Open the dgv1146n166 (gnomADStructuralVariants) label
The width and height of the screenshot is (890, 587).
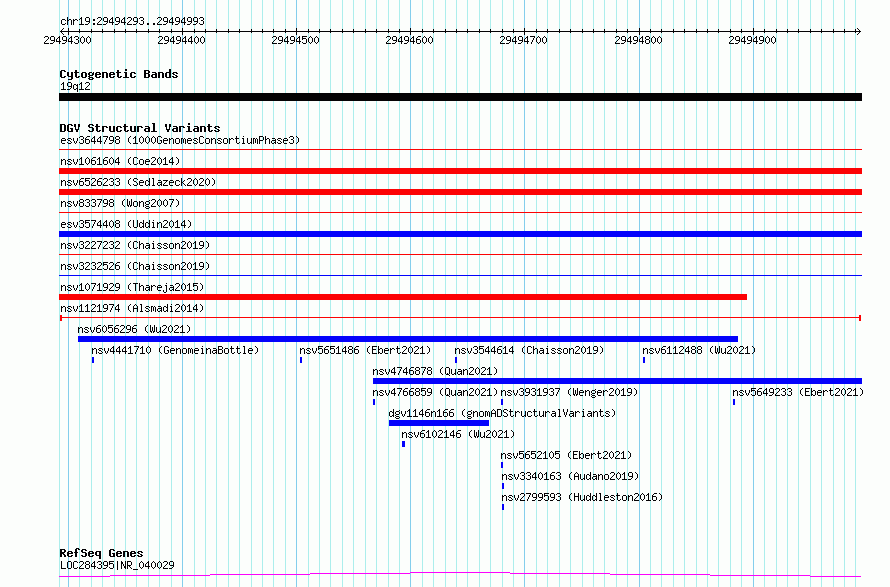pos(502,413)
